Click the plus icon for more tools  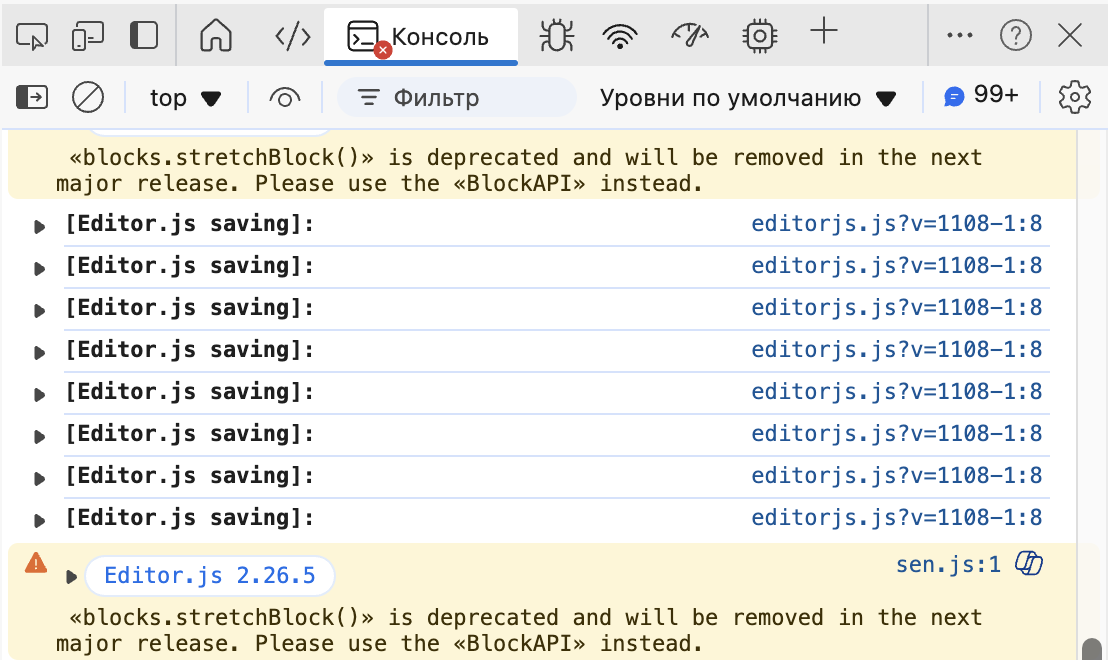(823, 33)
